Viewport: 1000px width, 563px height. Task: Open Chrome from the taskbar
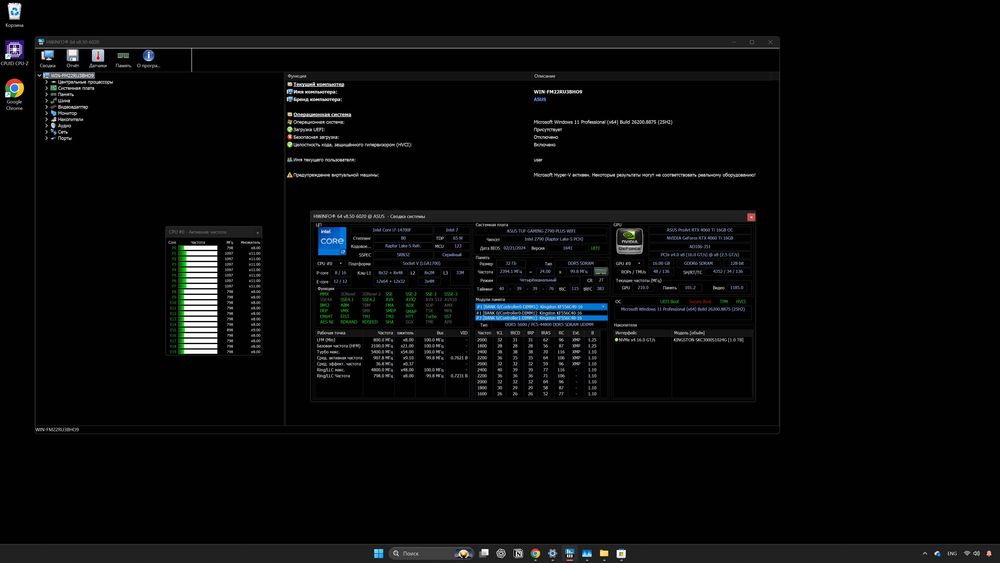tap(535, 553)
